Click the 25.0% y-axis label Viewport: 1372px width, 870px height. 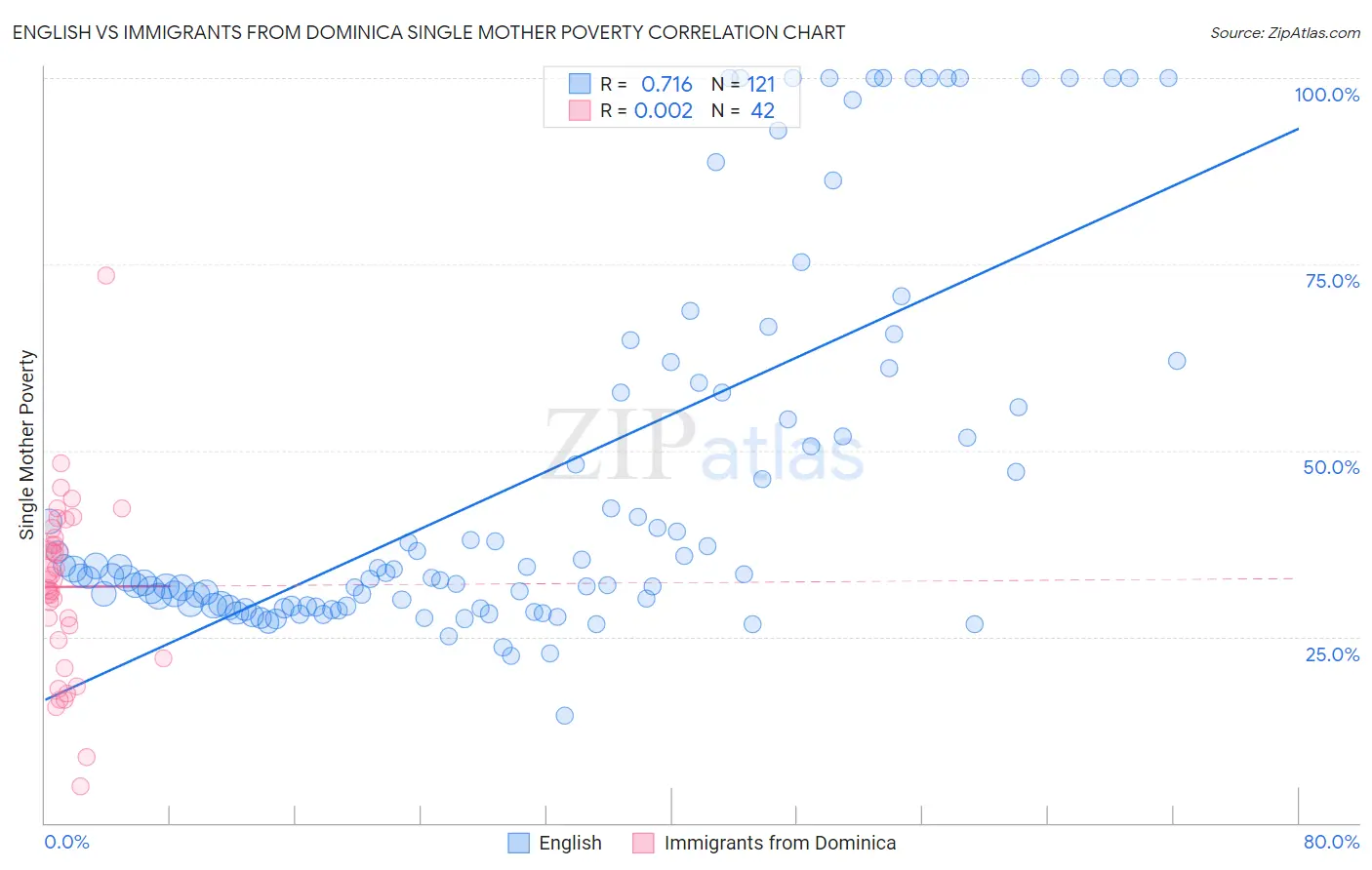click(1332, 654)
